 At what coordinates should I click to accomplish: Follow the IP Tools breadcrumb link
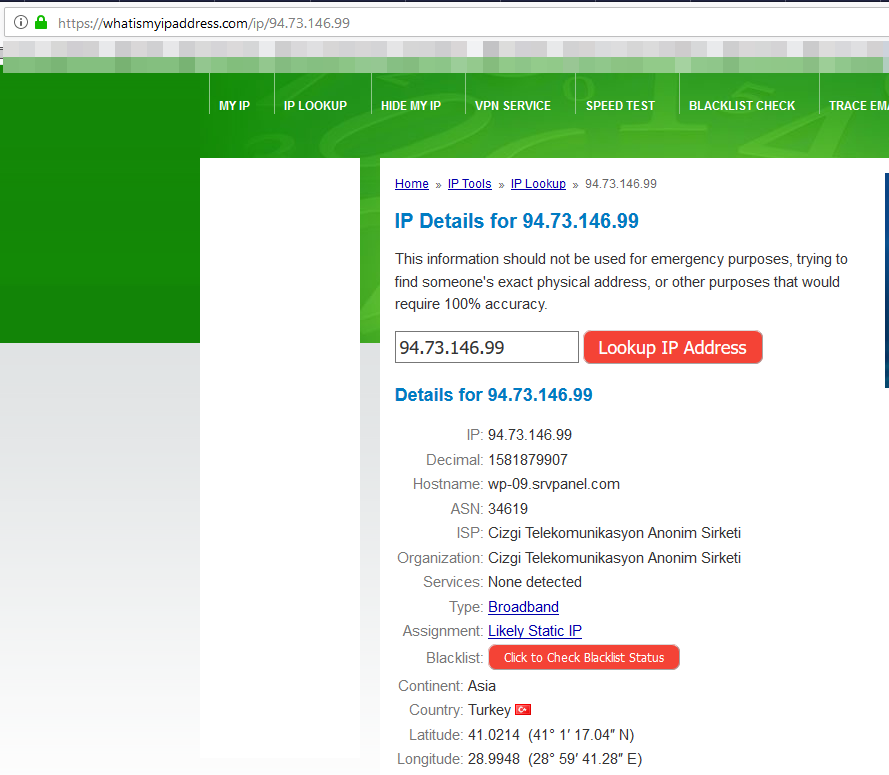coord(469,184)
